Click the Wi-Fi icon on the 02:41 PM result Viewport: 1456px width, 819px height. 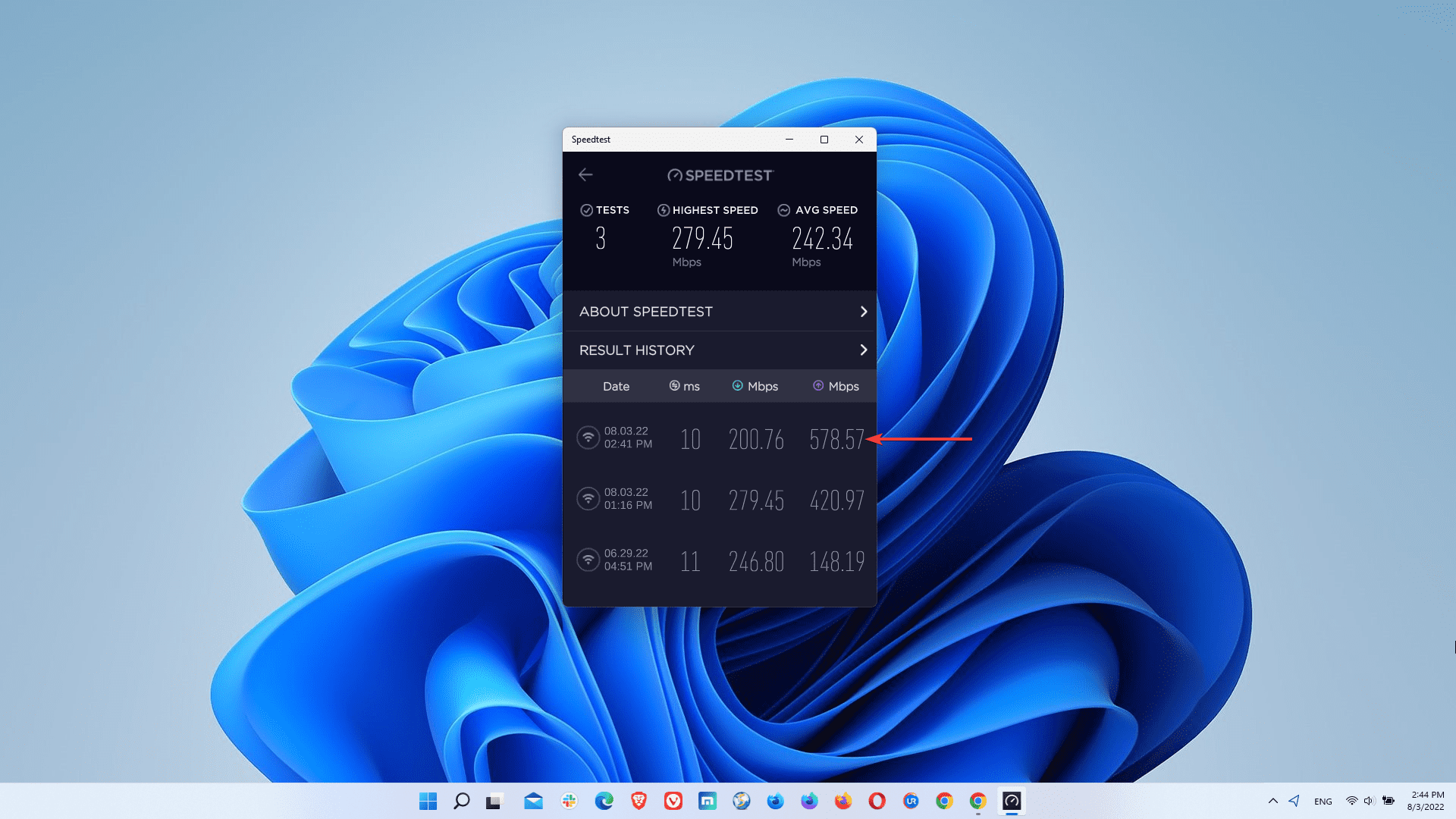coord(588,438)
